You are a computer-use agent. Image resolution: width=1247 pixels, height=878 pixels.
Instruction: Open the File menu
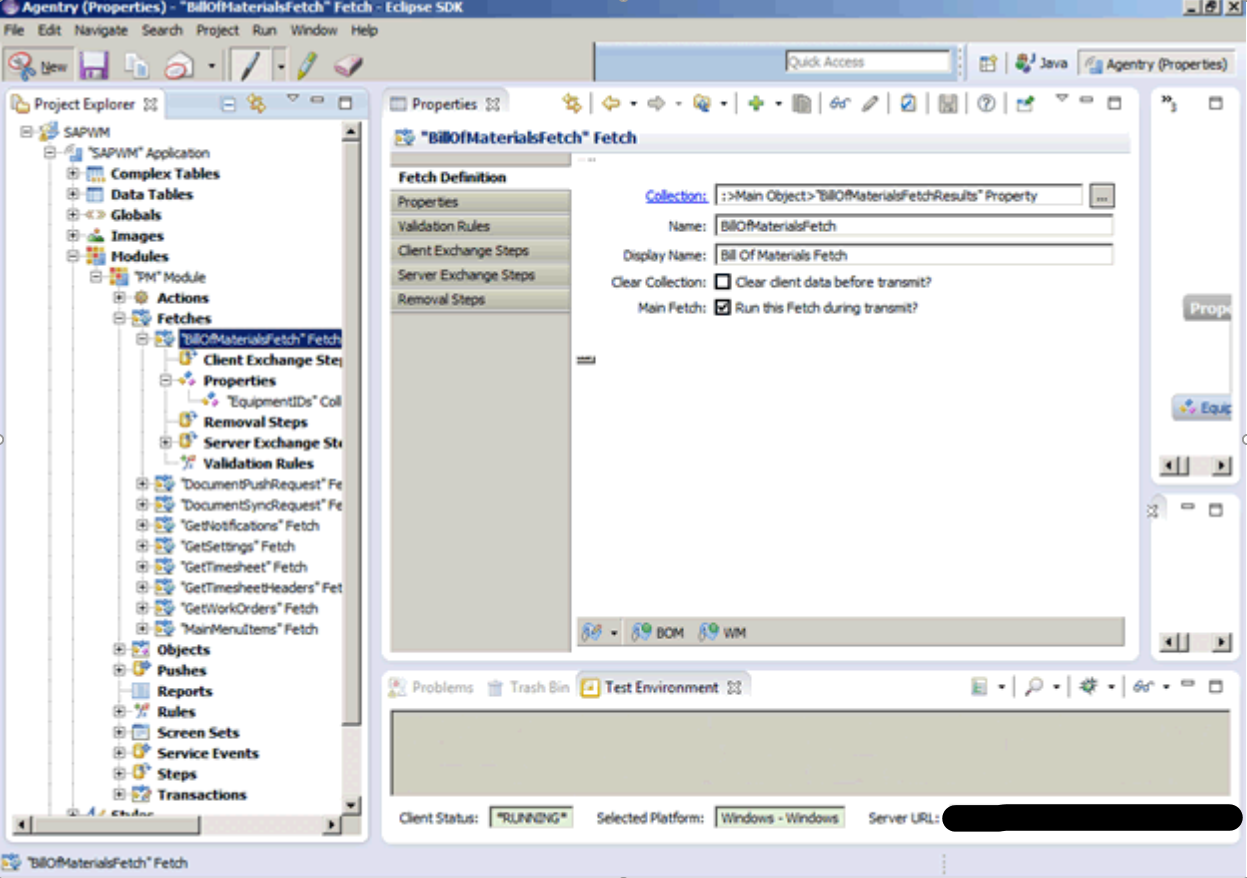(x=14, y=30)
